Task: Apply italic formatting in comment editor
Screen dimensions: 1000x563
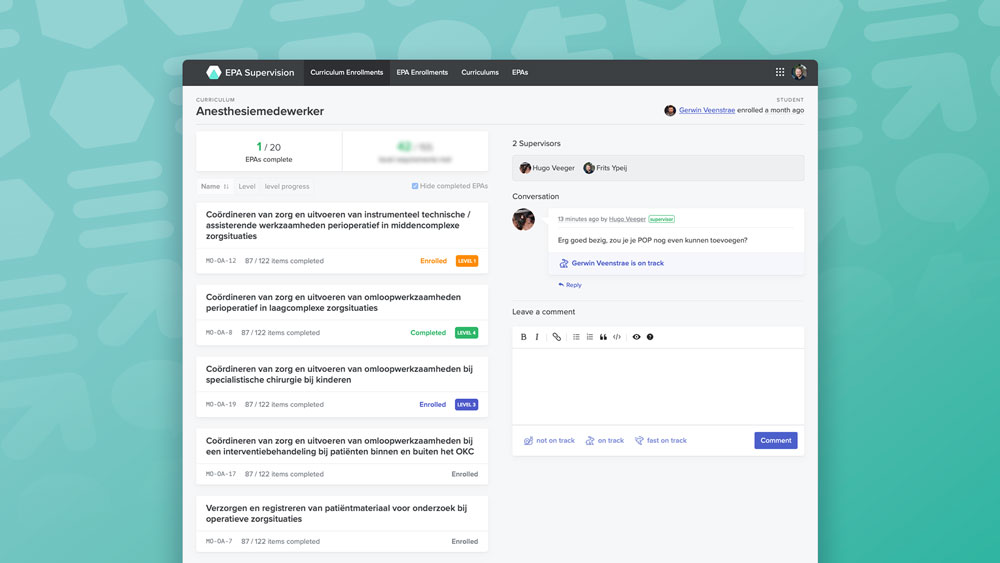Action: [x=537, y=337]
